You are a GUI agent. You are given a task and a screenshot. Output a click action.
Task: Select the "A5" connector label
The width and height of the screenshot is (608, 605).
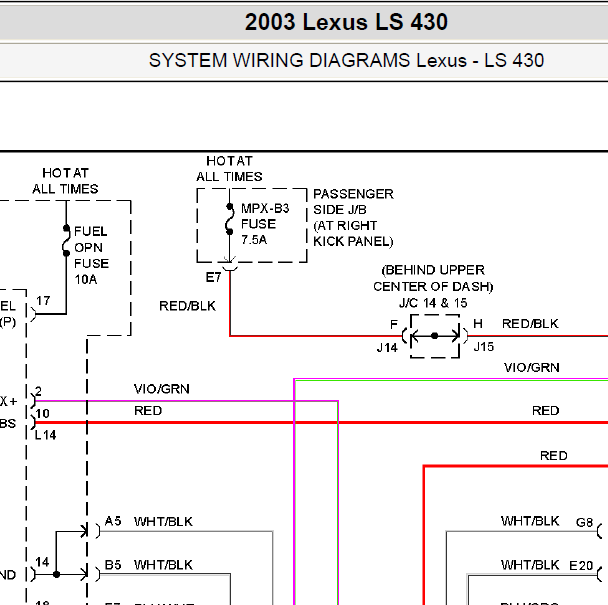tap(113, 521)
